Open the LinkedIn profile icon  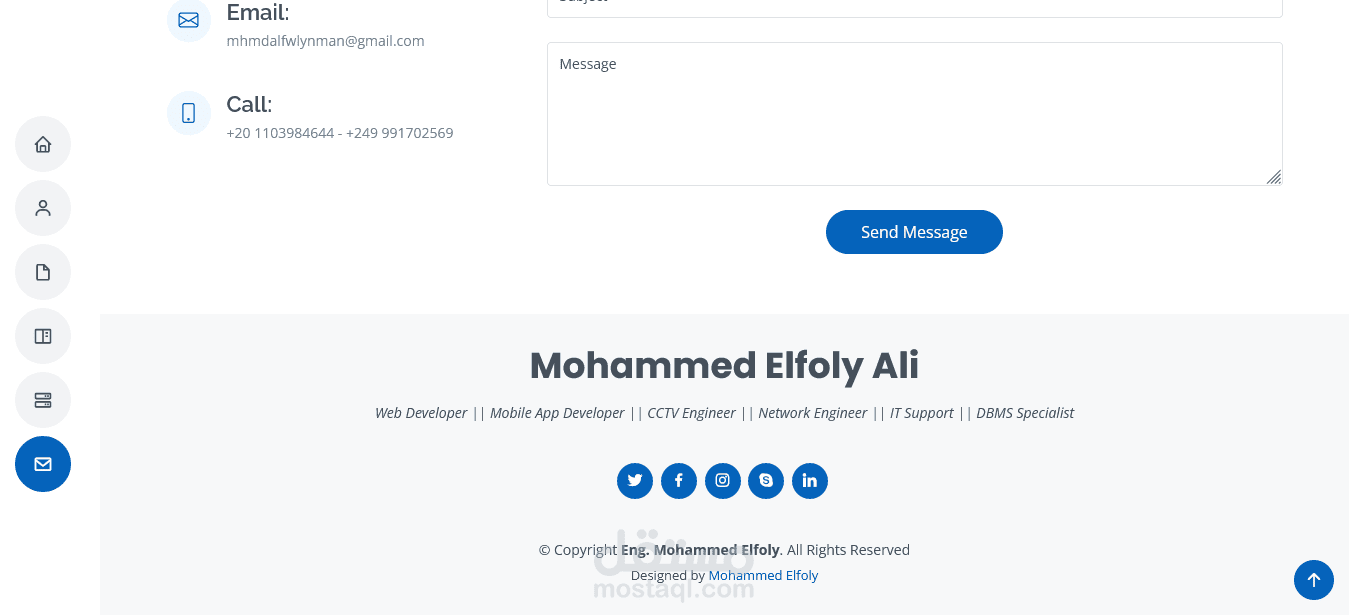(x=810, y=480)
